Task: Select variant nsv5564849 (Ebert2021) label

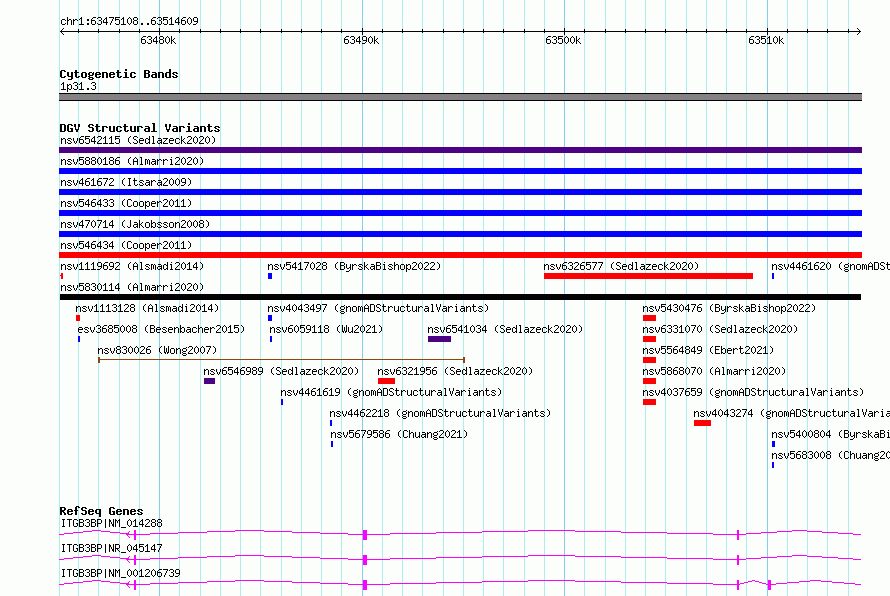Action: click(x=708, y=350)
